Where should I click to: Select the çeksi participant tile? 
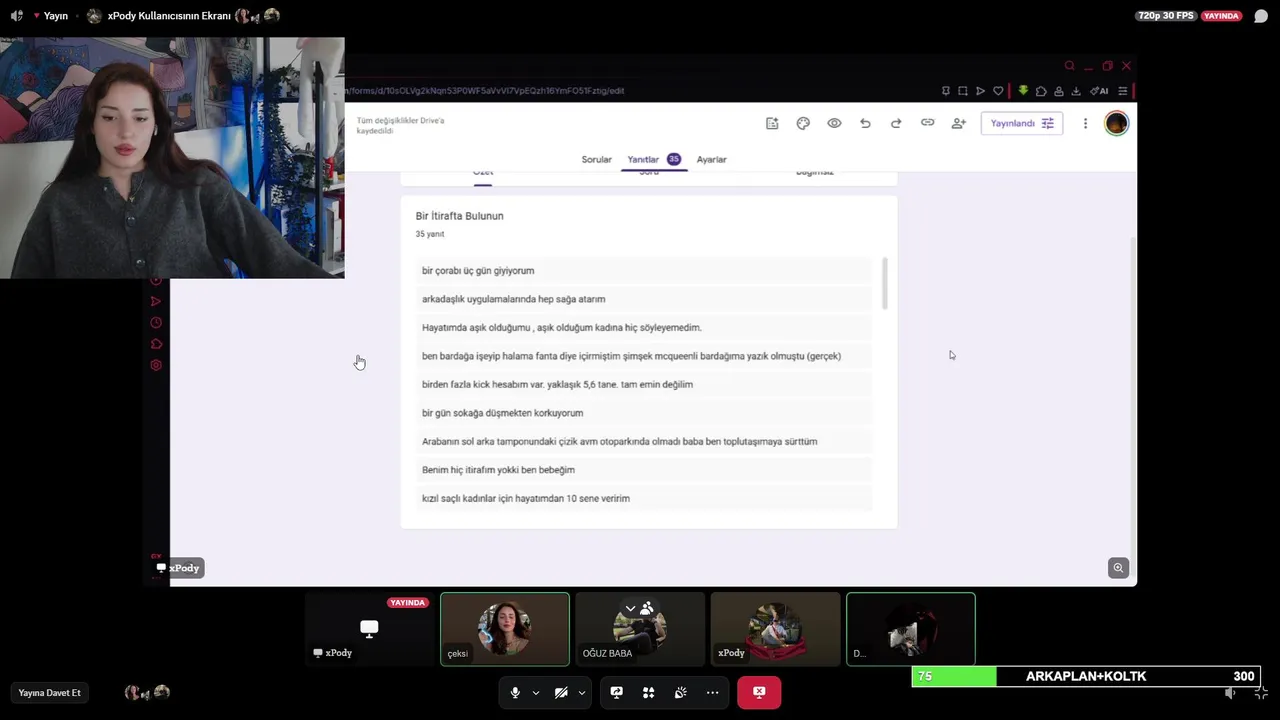(505, 629)
